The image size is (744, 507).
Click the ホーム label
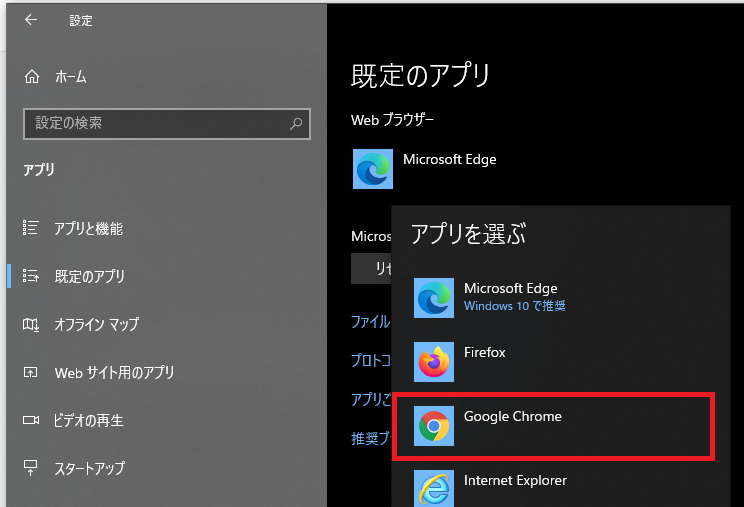pyautogui.click(x=71, y=77)
